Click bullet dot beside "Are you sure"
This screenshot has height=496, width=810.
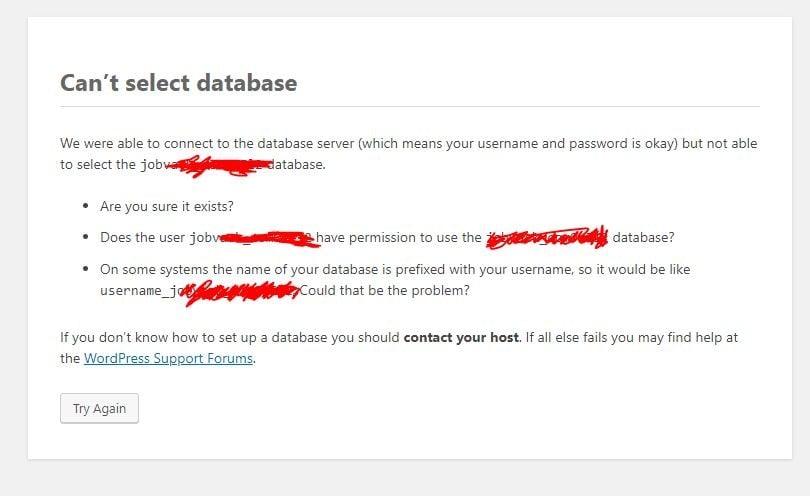point(85,206)
